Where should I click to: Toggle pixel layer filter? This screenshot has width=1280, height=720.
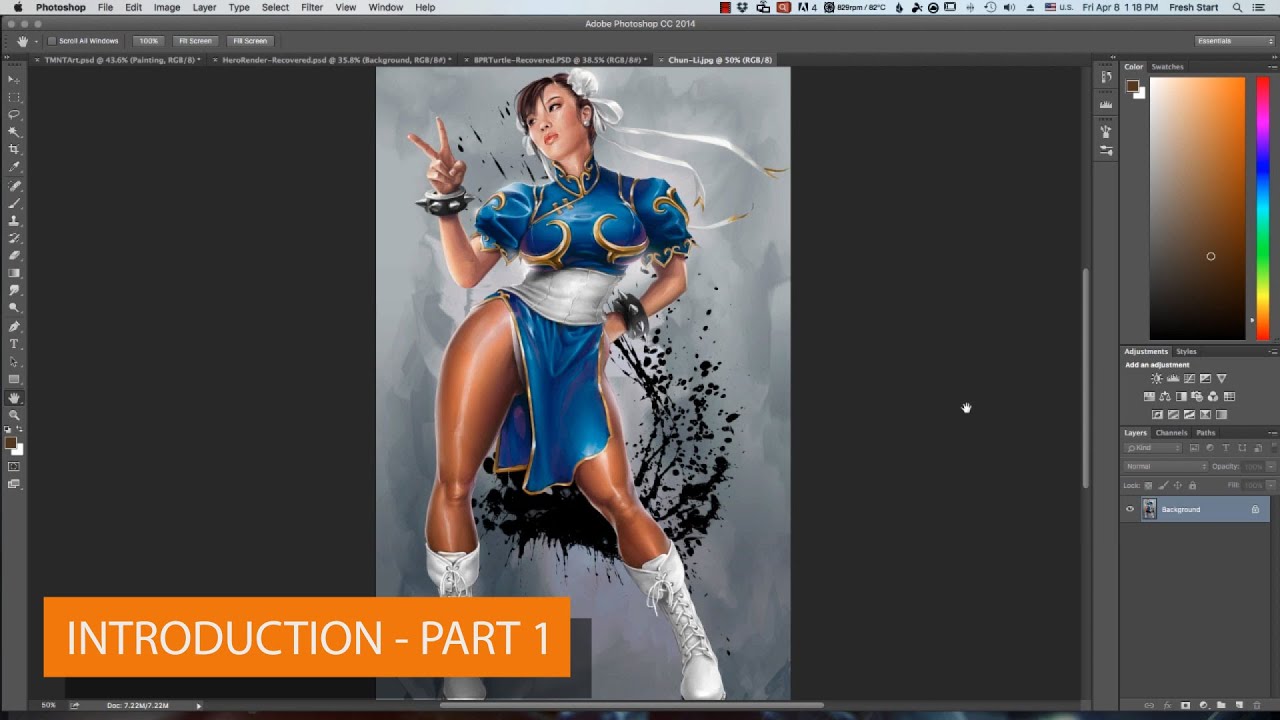click(x=1194, y=448)
